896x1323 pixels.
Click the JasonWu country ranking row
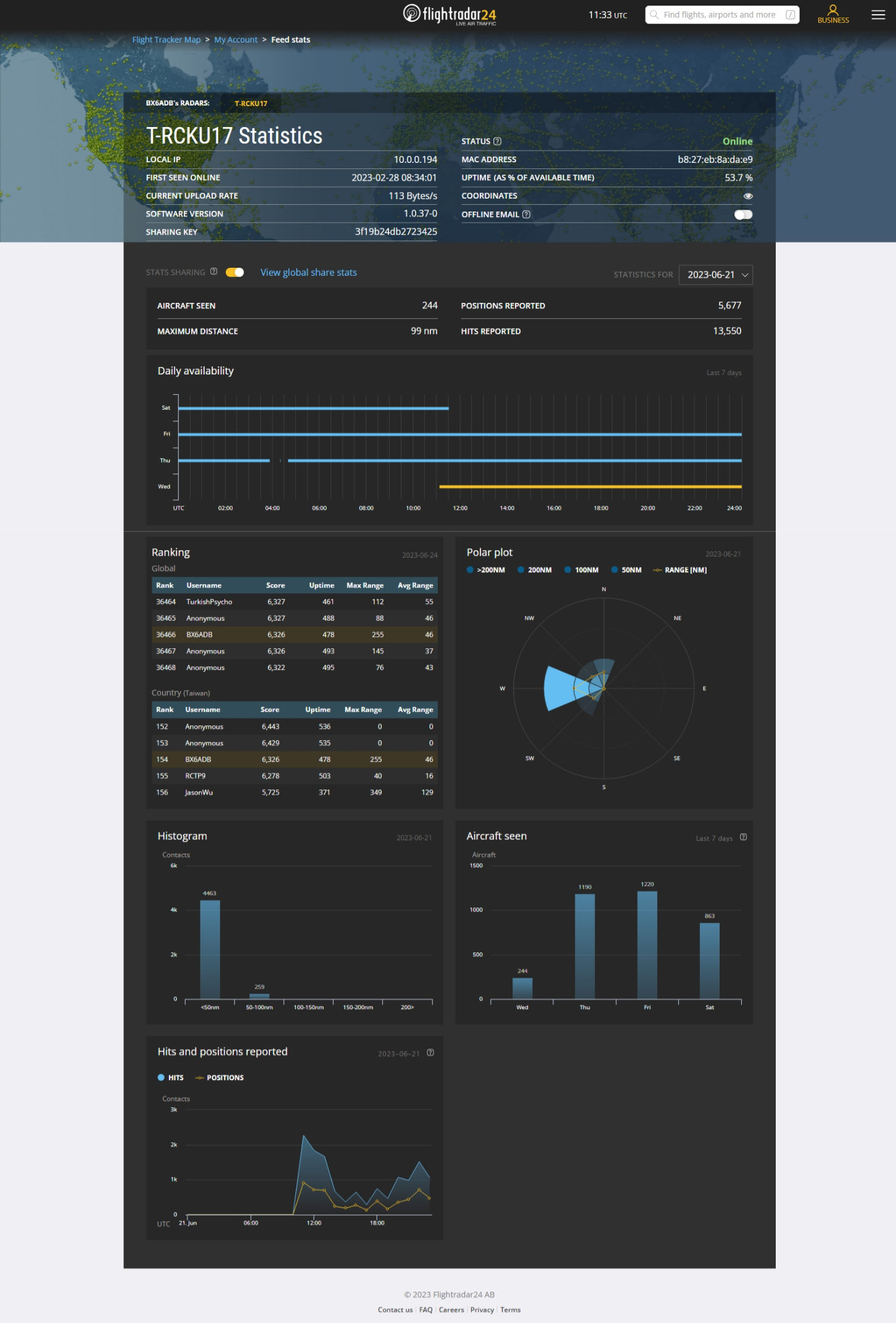(x=295, y=793)
